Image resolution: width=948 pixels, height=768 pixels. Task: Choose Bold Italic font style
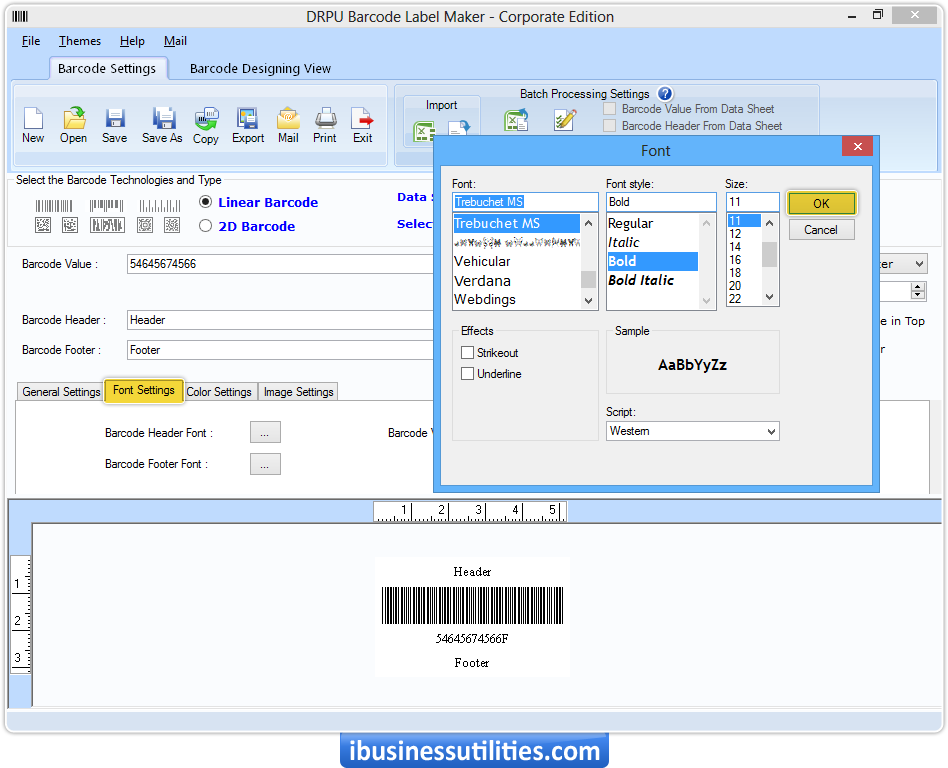pyautogui.click(x=641, y=280)
